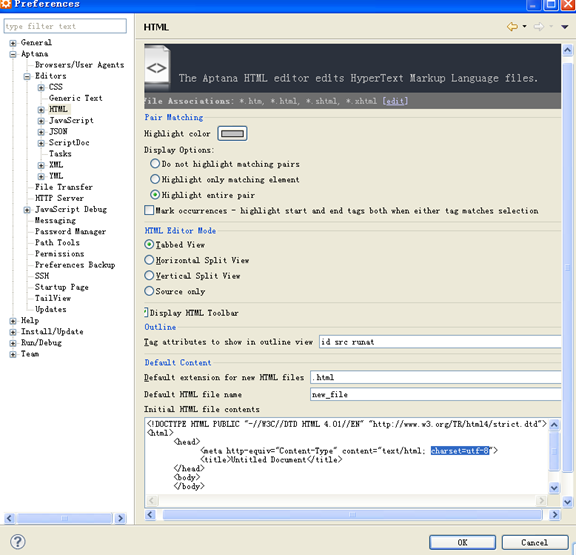Expand the ScriptDoc editor node
This screenshot has height=555, width=576.
[41, 143]
